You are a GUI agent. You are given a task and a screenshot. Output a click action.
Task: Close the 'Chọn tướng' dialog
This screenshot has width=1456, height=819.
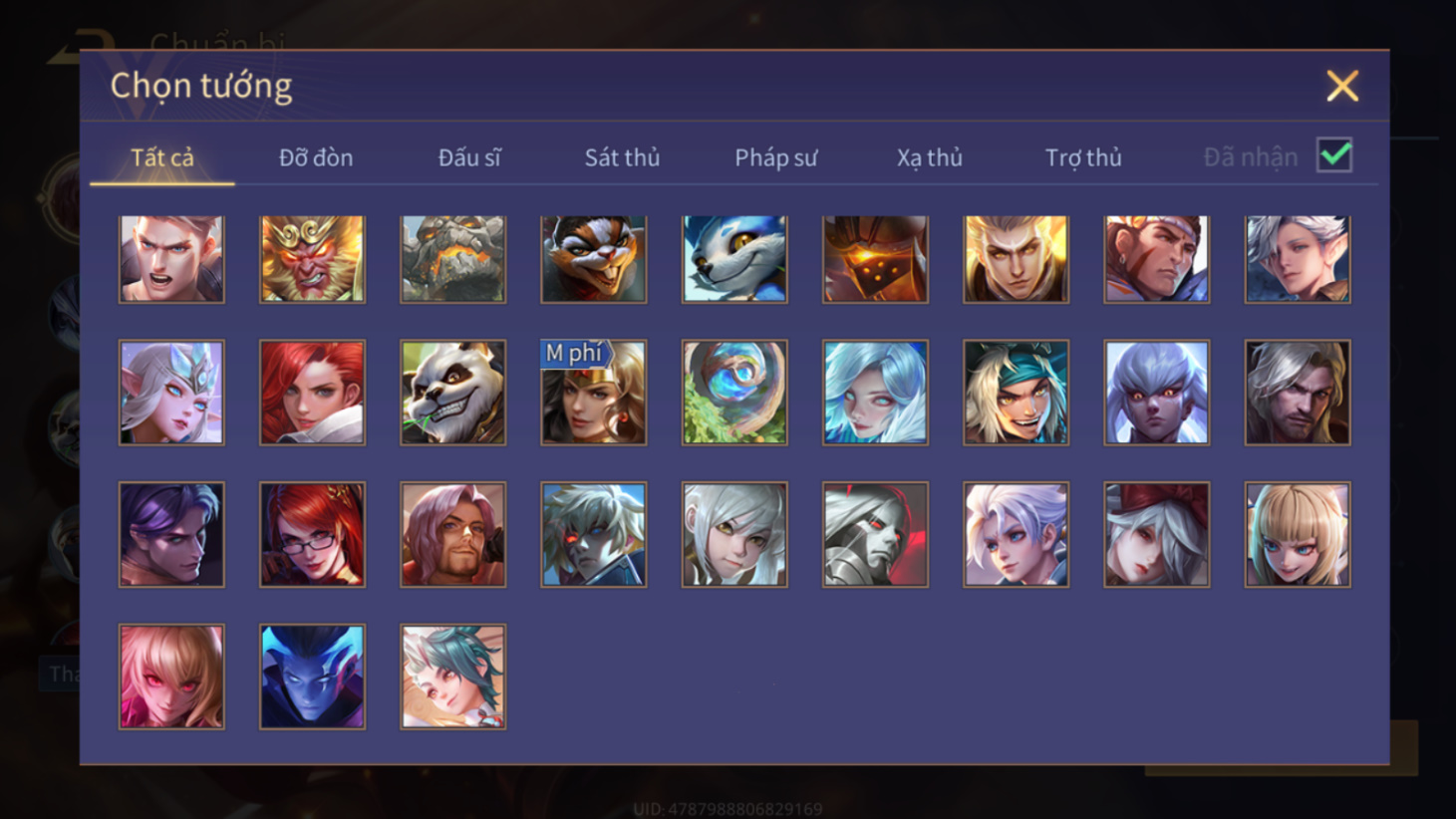pos(1342,87)
